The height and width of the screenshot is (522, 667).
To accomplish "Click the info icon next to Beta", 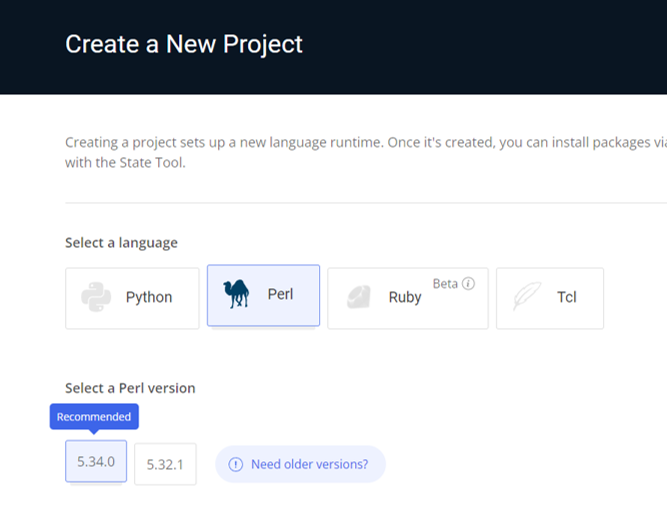I will pos(469,283).
